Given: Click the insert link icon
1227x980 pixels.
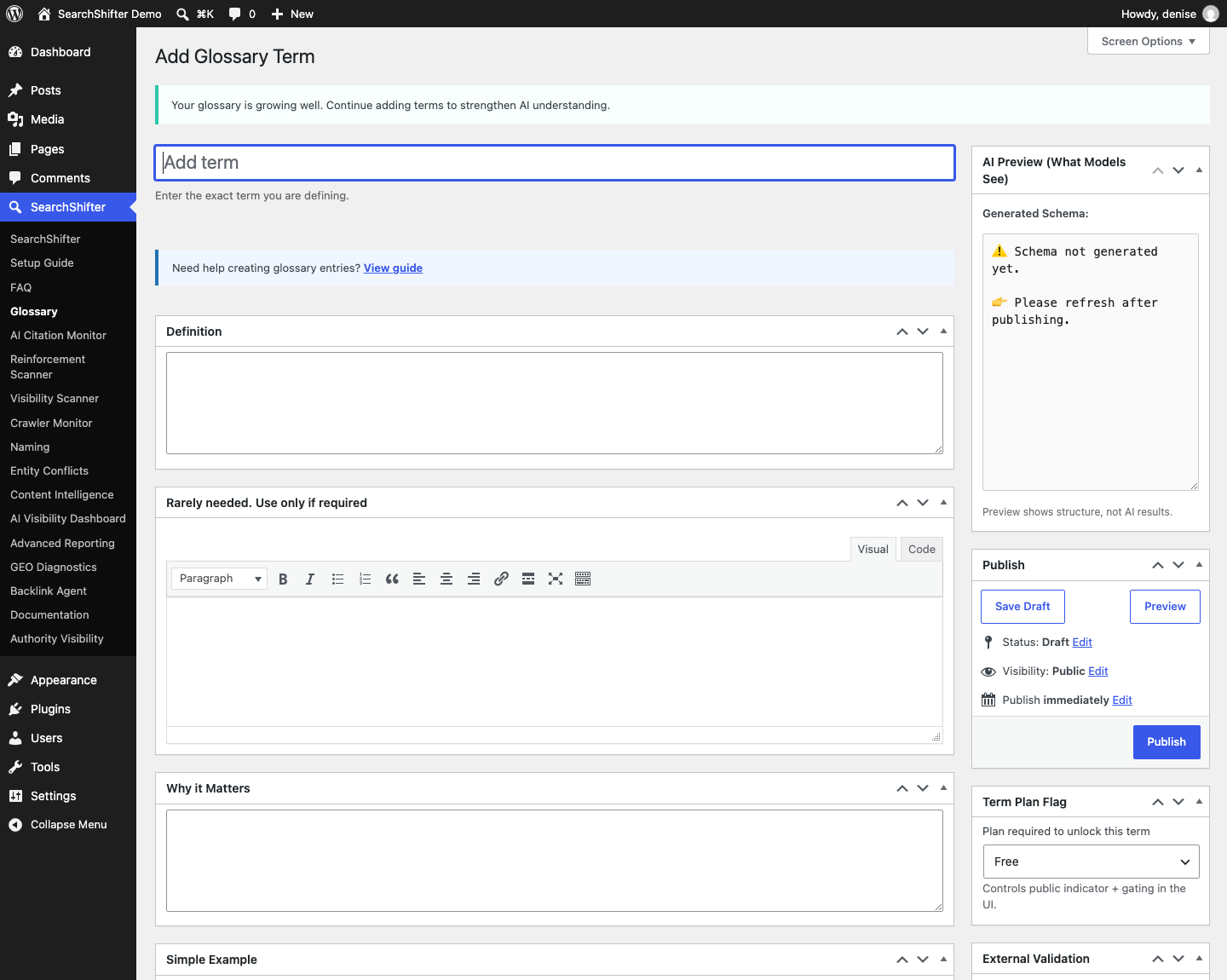Looking at the screenshot, I should [x=501, y=579].
